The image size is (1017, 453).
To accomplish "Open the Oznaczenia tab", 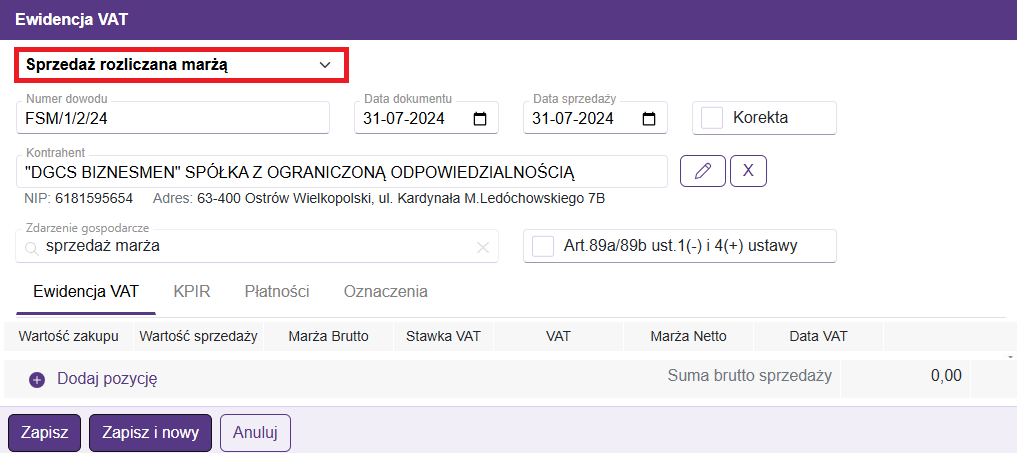I will click(385, 291).
